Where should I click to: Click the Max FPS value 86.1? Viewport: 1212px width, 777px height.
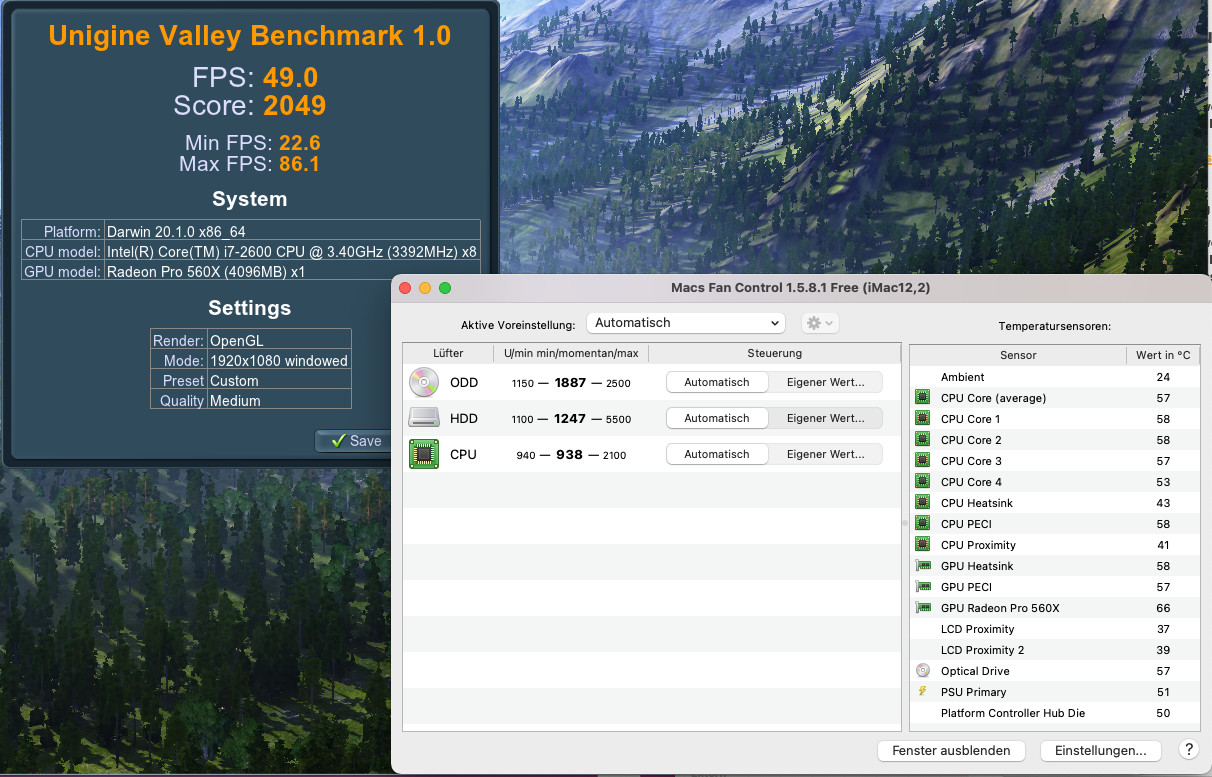click(300, 164)
